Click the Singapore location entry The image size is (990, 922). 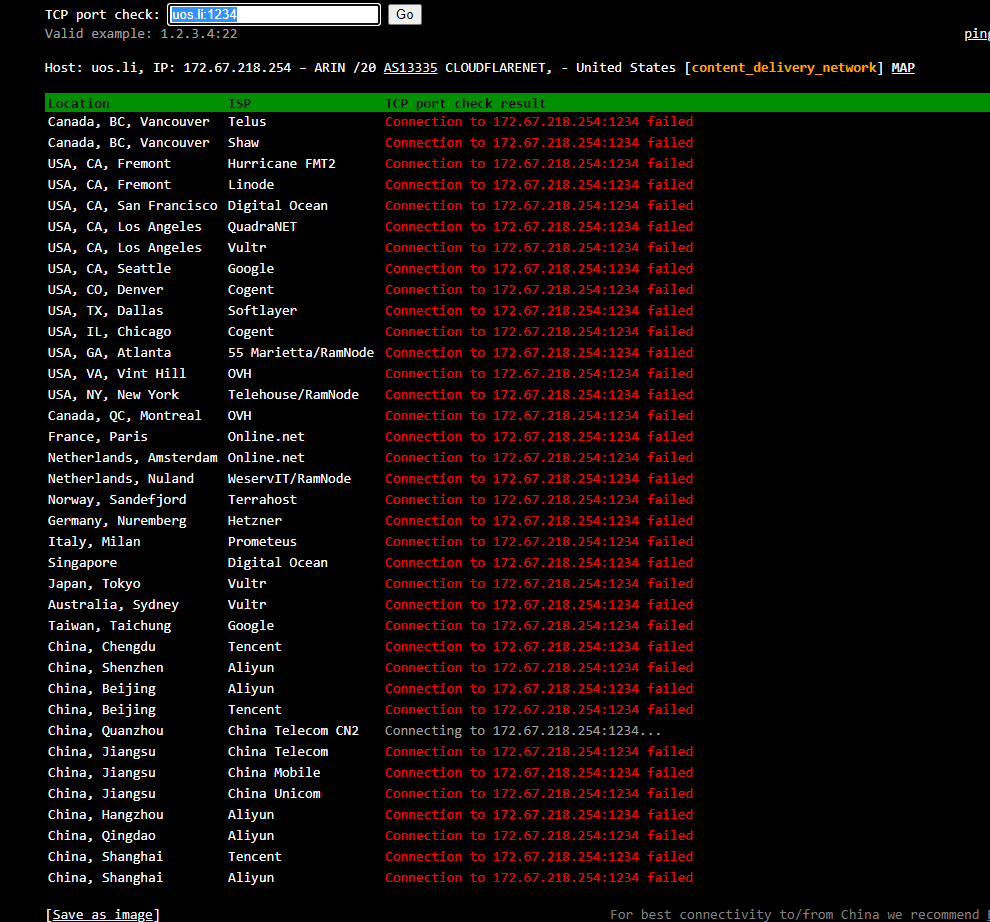tap(82, 563)
